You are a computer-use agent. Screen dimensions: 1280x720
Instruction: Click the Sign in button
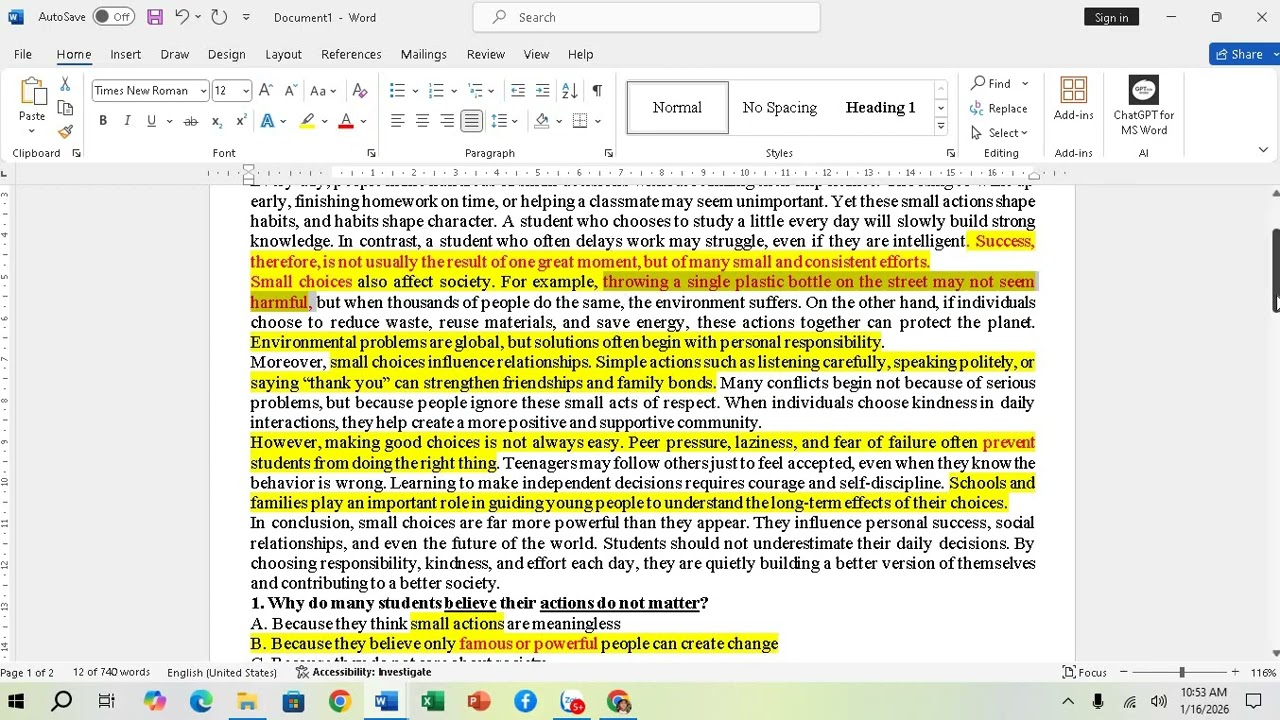pyautogui.click(x=1111, y=17)
